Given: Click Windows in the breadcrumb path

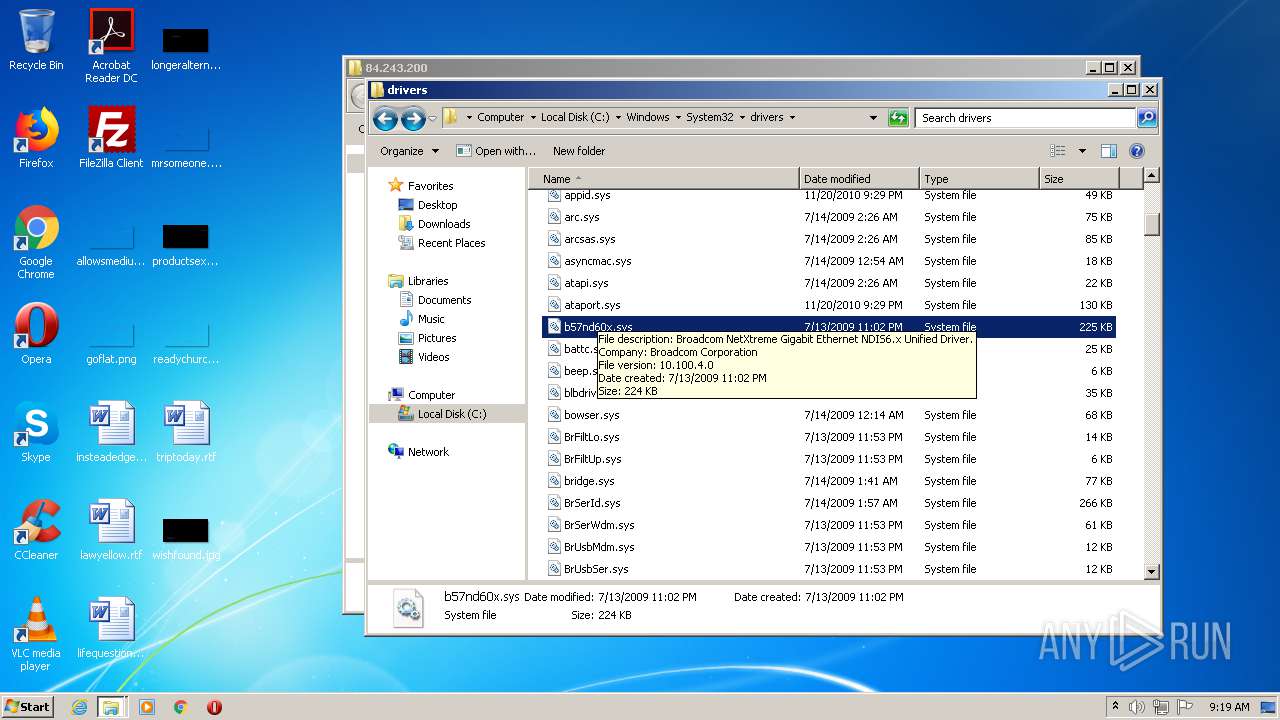Looking at the screenshot, I should [x=648, y=117].
